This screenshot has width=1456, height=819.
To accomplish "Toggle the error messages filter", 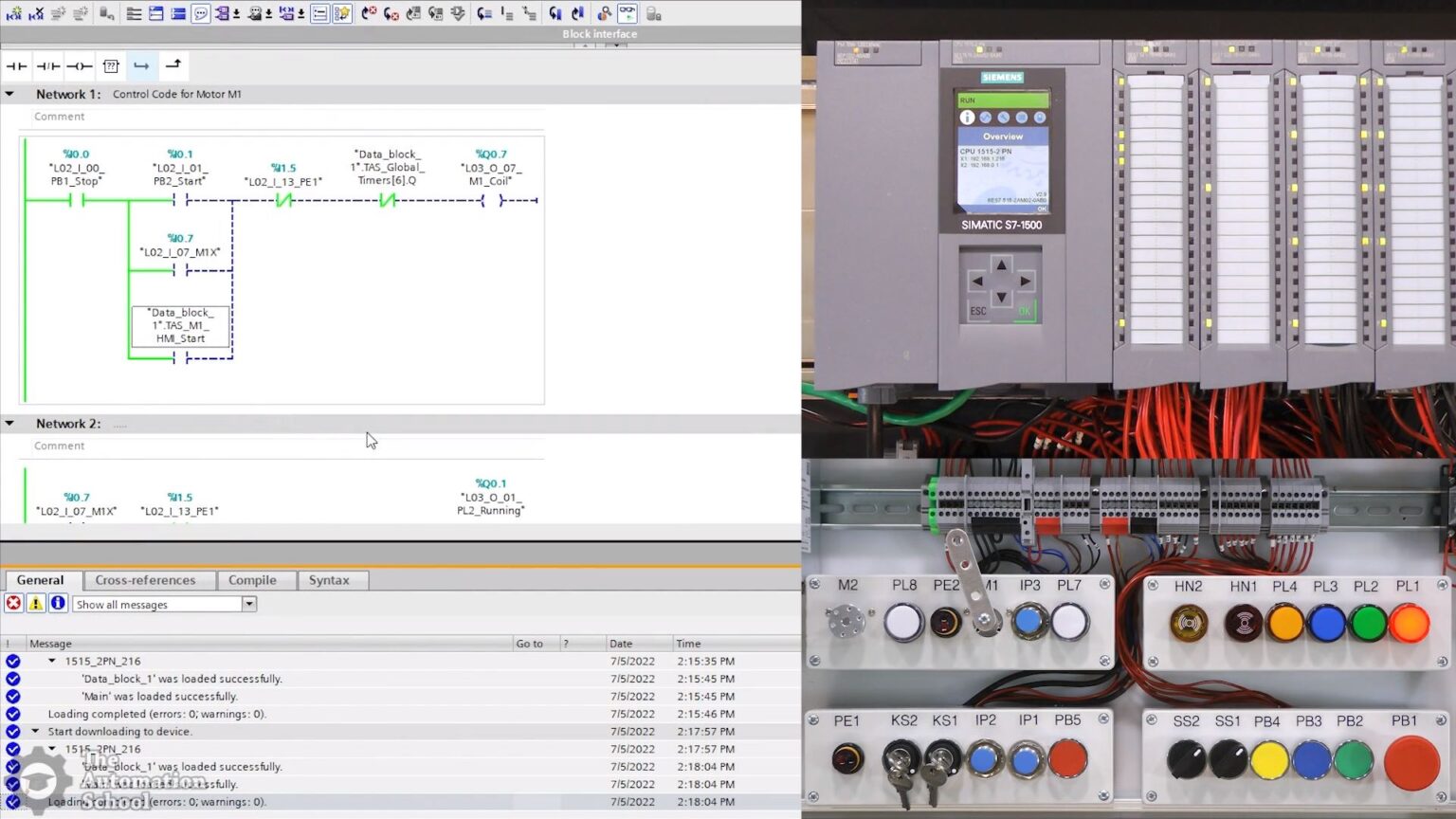I will pos(13,604).
